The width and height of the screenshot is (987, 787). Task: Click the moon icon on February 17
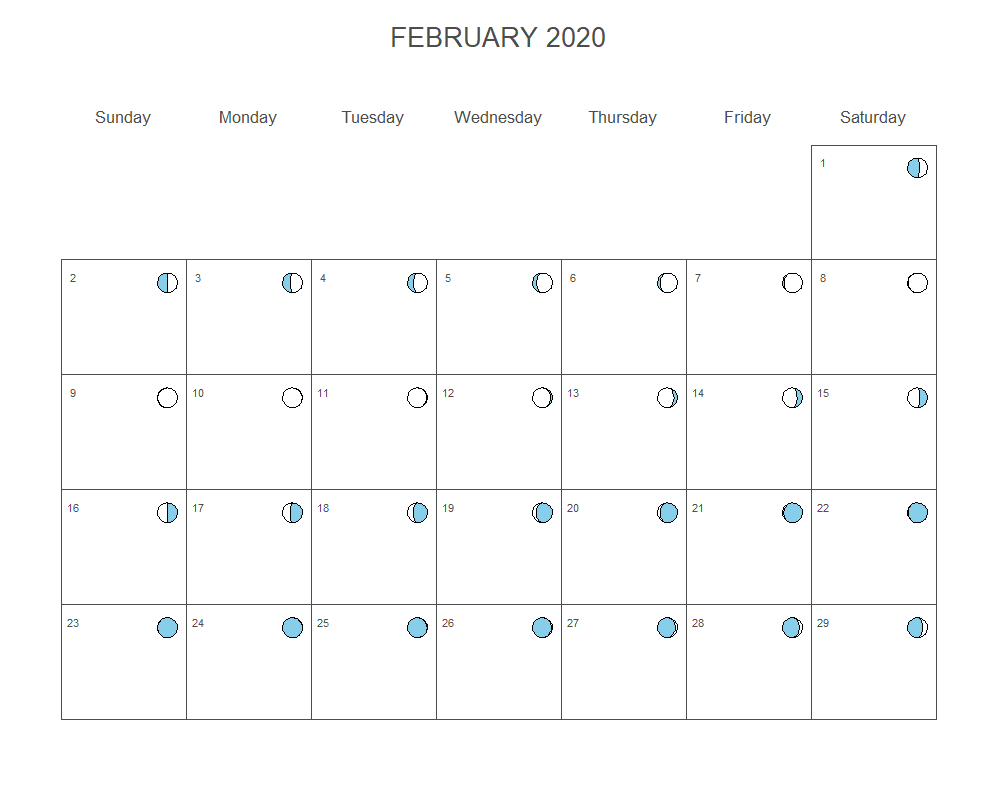pos(292,512)
